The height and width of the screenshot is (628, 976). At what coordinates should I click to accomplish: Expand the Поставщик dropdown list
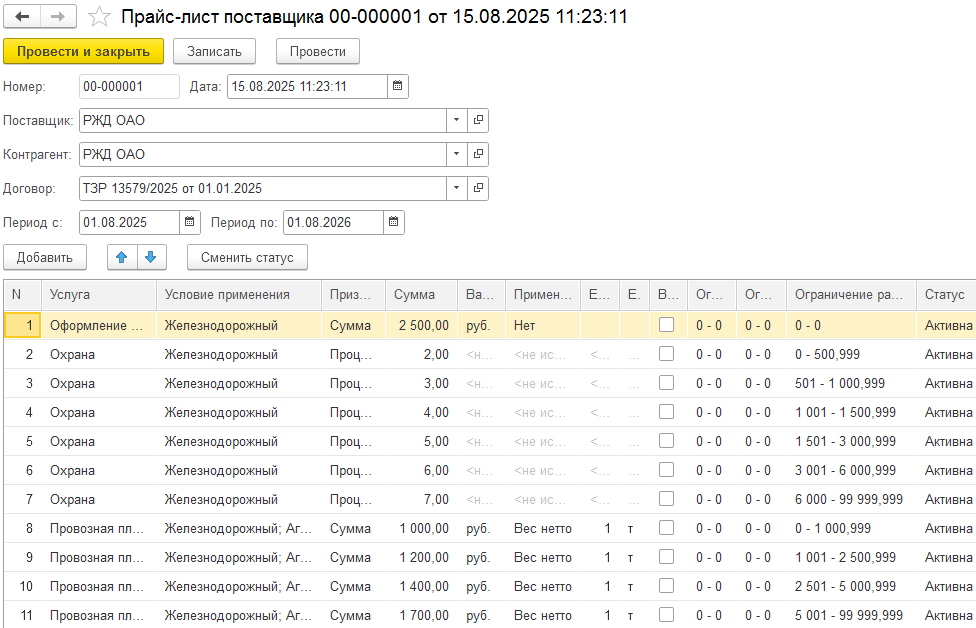coord(456,121)
